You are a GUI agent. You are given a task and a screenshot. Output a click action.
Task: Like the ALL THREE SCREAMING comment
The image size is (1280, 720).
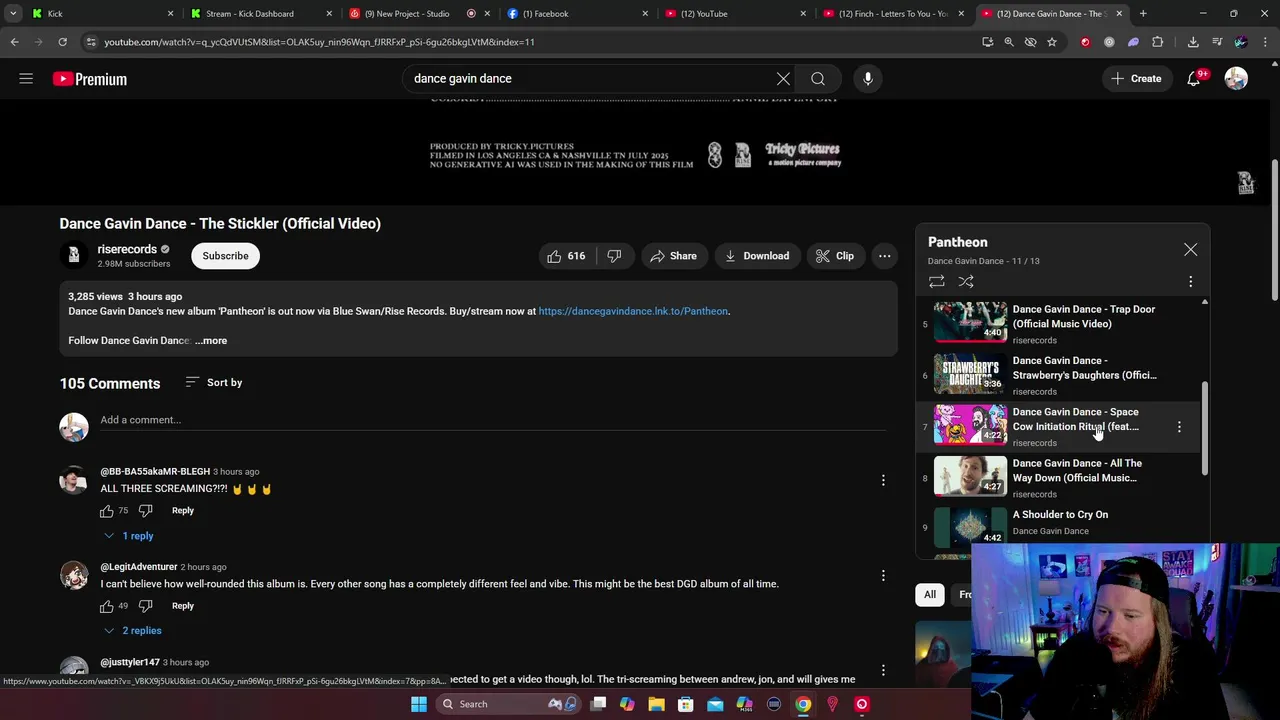tap(107, 511)
